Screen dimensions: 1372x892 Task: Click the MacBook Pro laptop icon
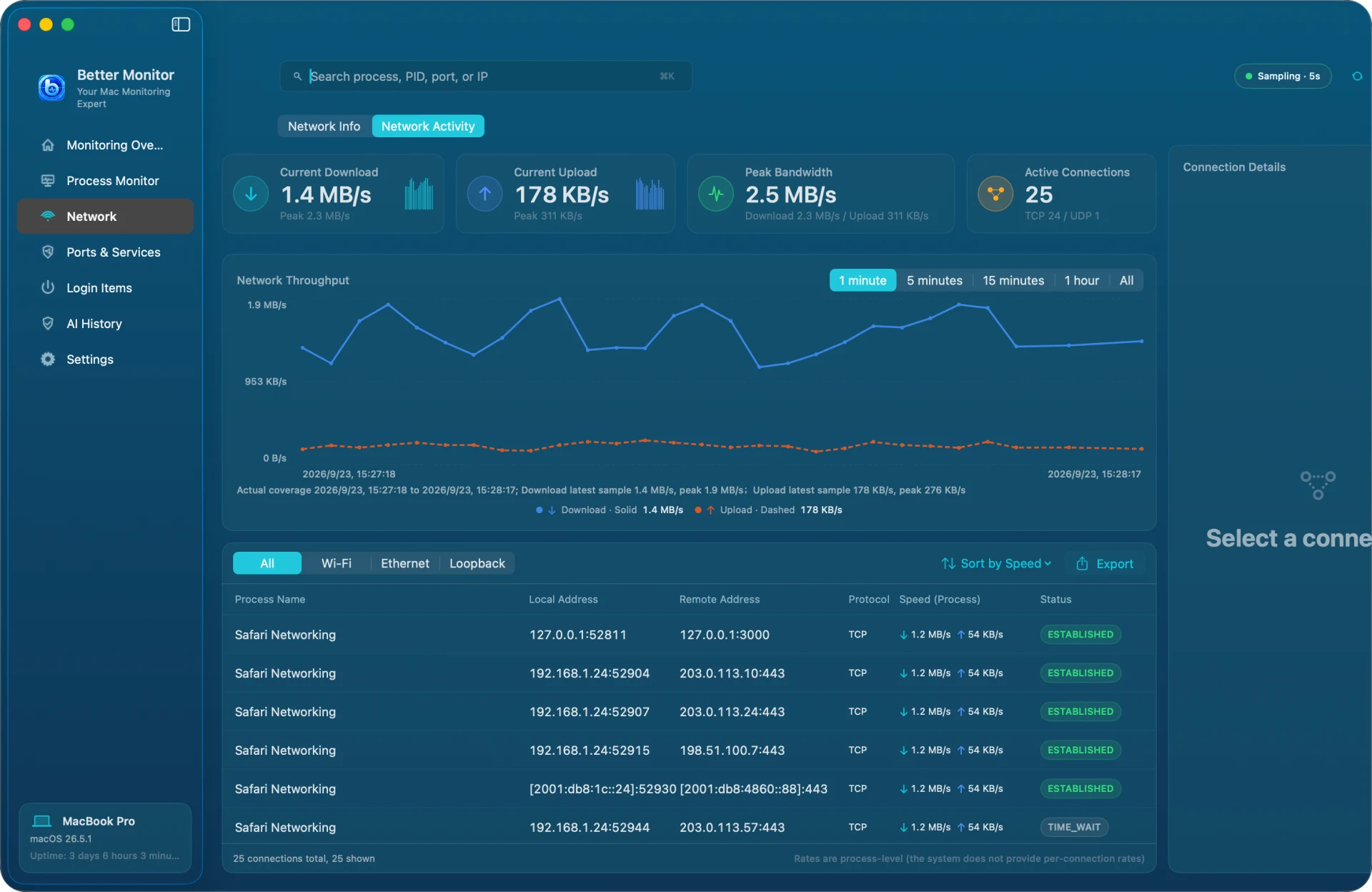(x=42, y=821)
